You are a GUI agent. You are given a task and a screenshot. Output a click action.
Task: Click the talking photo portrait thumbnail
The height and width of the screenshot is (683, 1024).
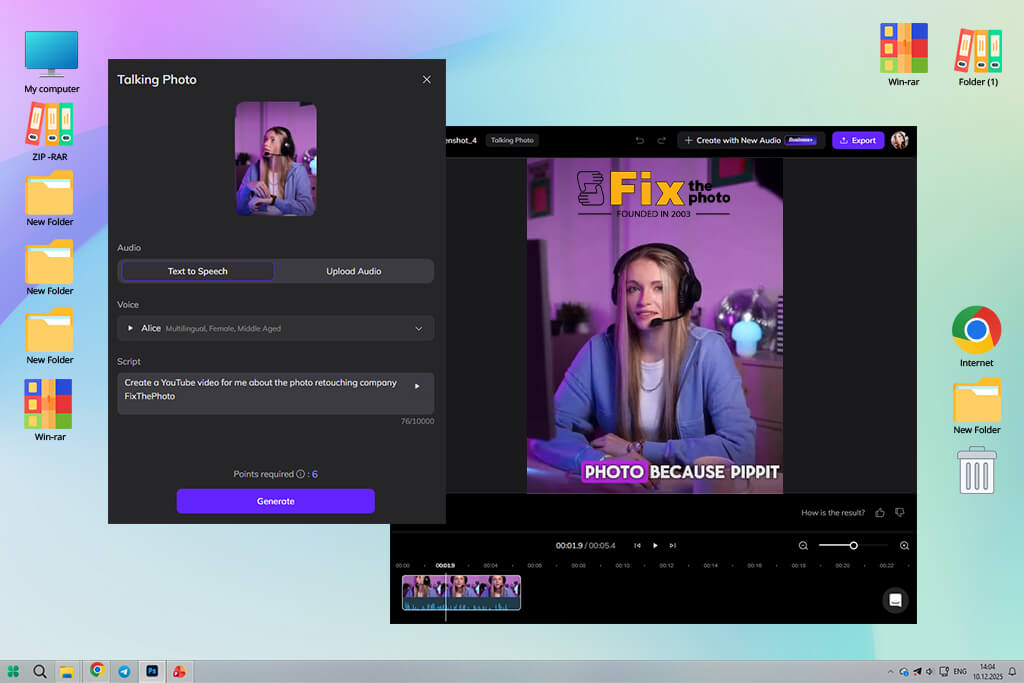point(276,159)
